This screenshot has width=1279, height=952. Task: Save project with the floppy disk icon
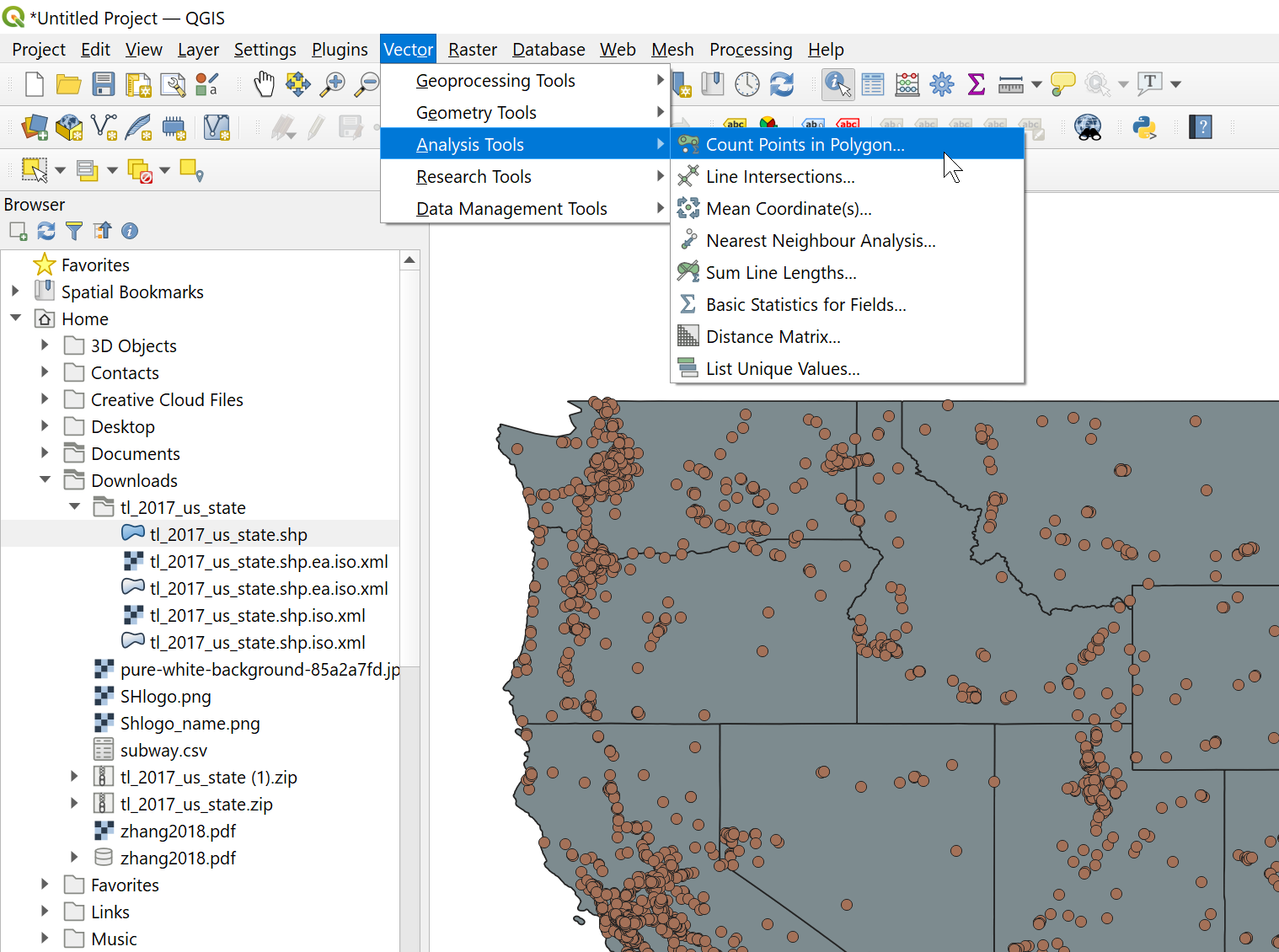point(103,83)
